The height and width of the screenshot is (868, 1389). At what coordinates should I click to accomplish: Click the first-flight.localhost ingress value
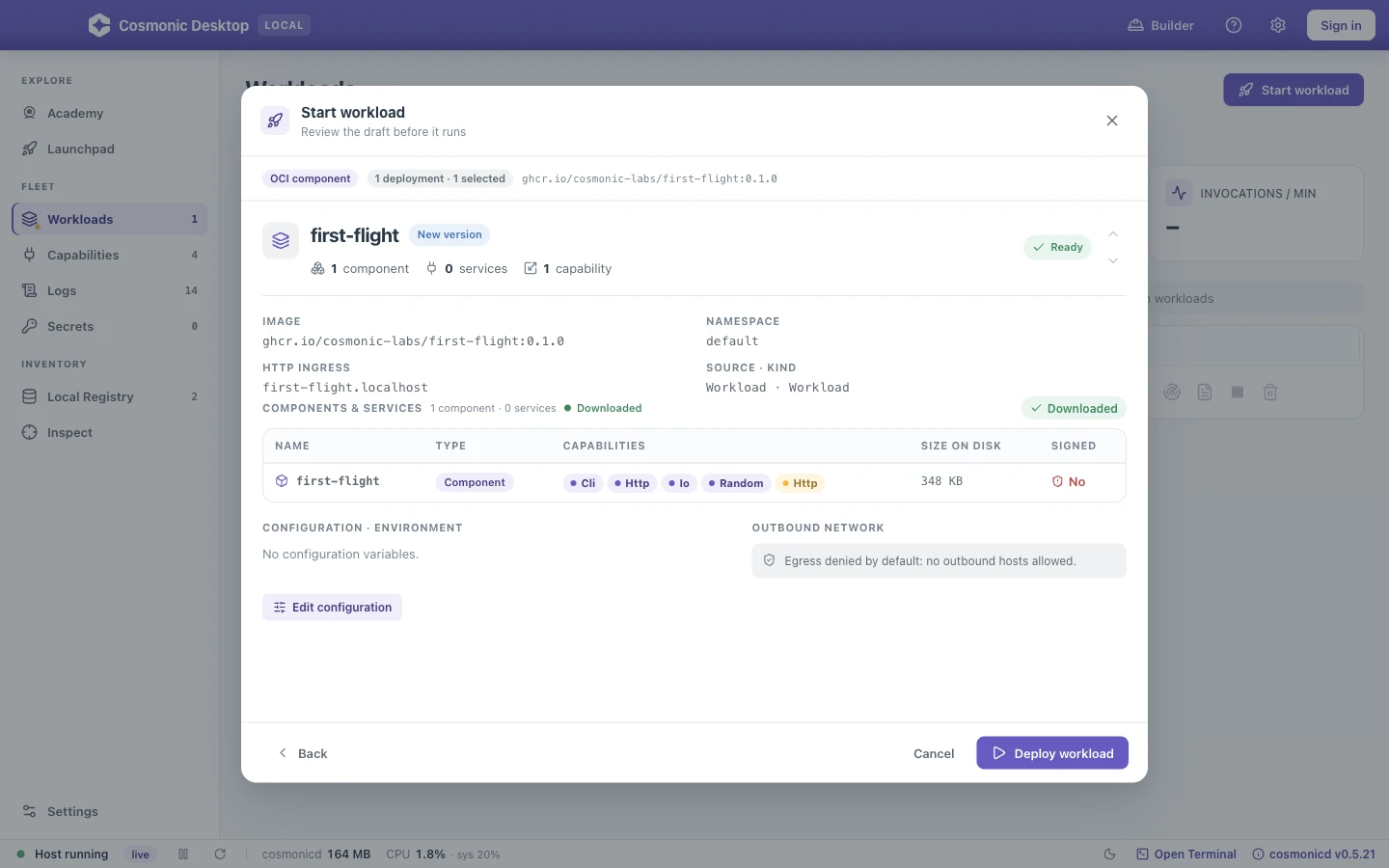click(x=344, y=388)
